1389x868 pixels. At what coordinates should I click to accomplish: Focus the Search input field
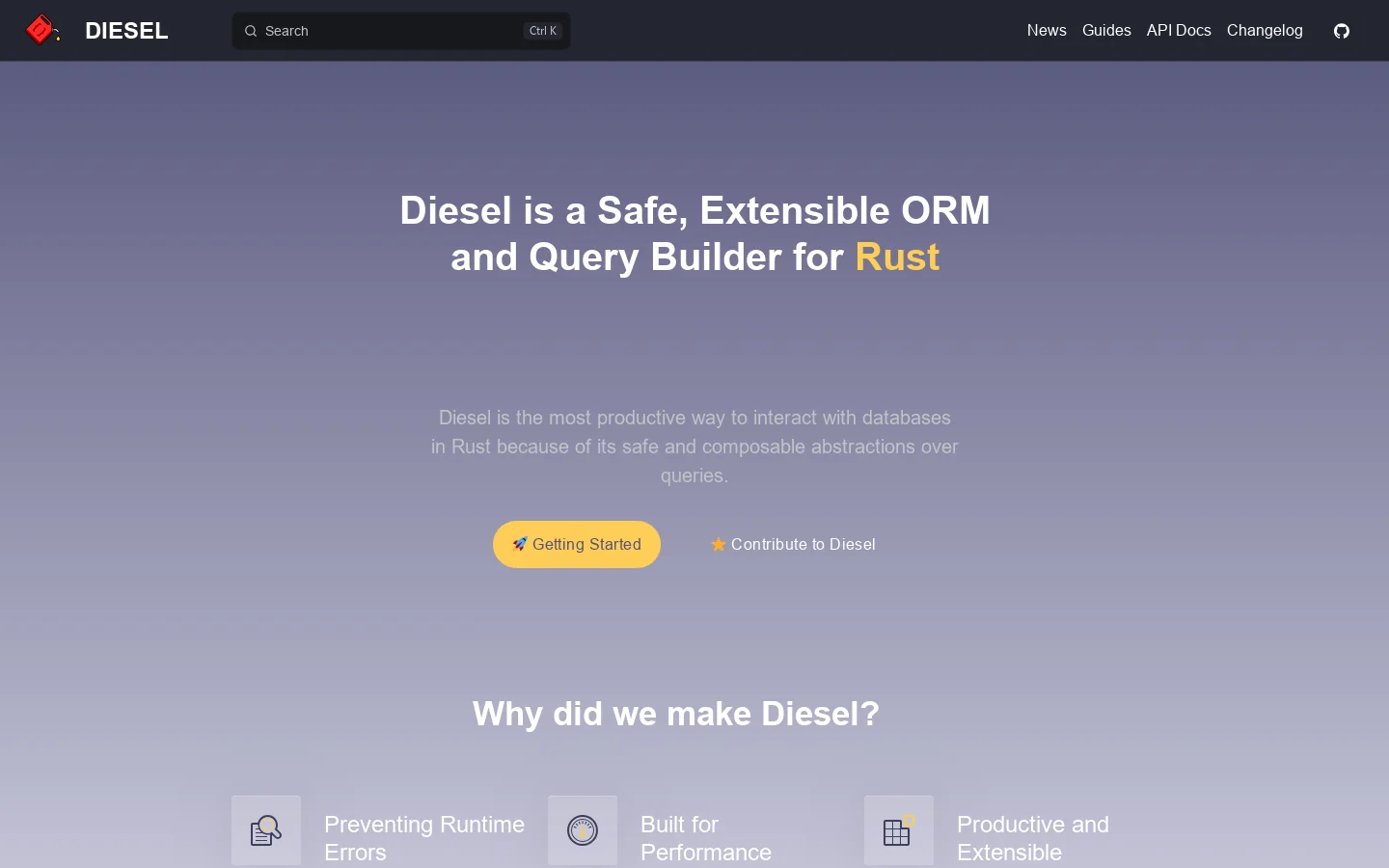(x=401, y=31)
